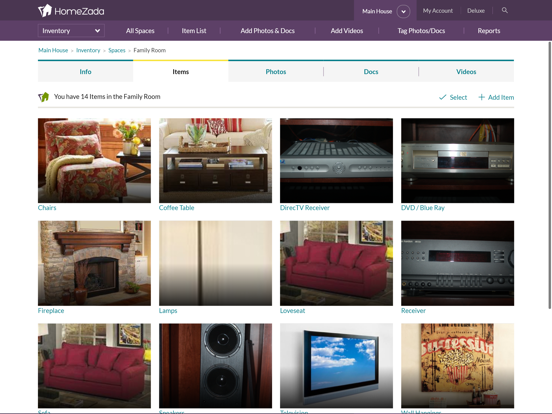This screenshot has width=552, height=414.
Task: Click the Select checkmark button
Action: pyautogui.click(x=453, y=97)
